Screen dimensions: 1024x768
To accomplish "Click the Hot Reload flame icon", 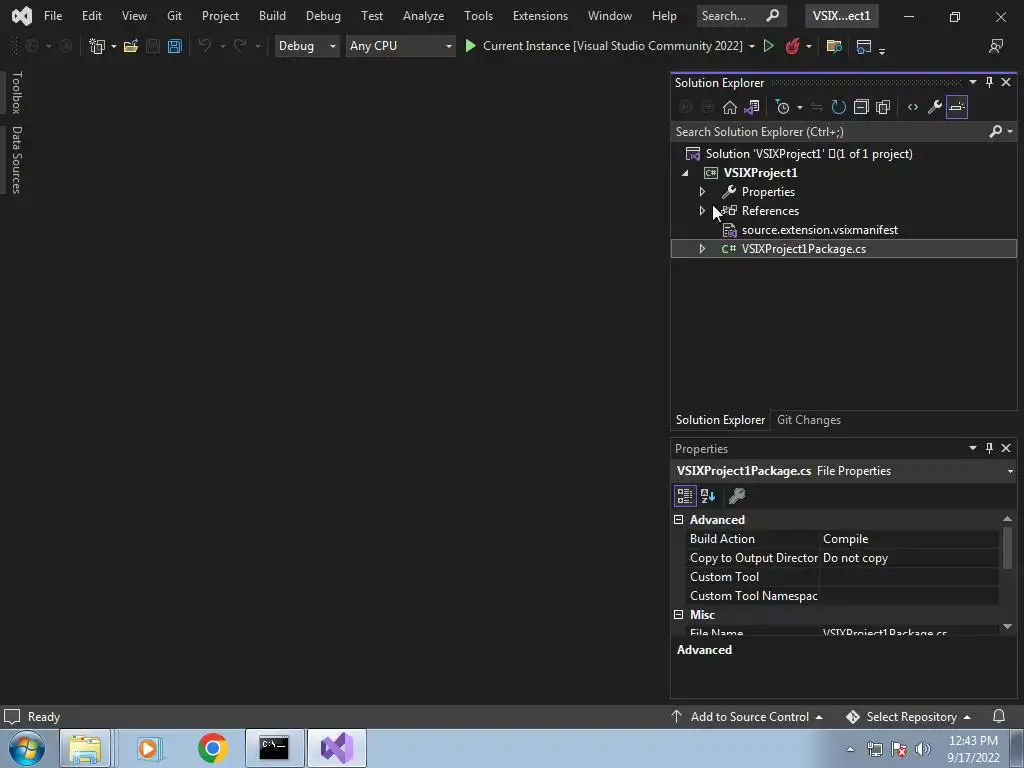I will [x=792, y=46].
